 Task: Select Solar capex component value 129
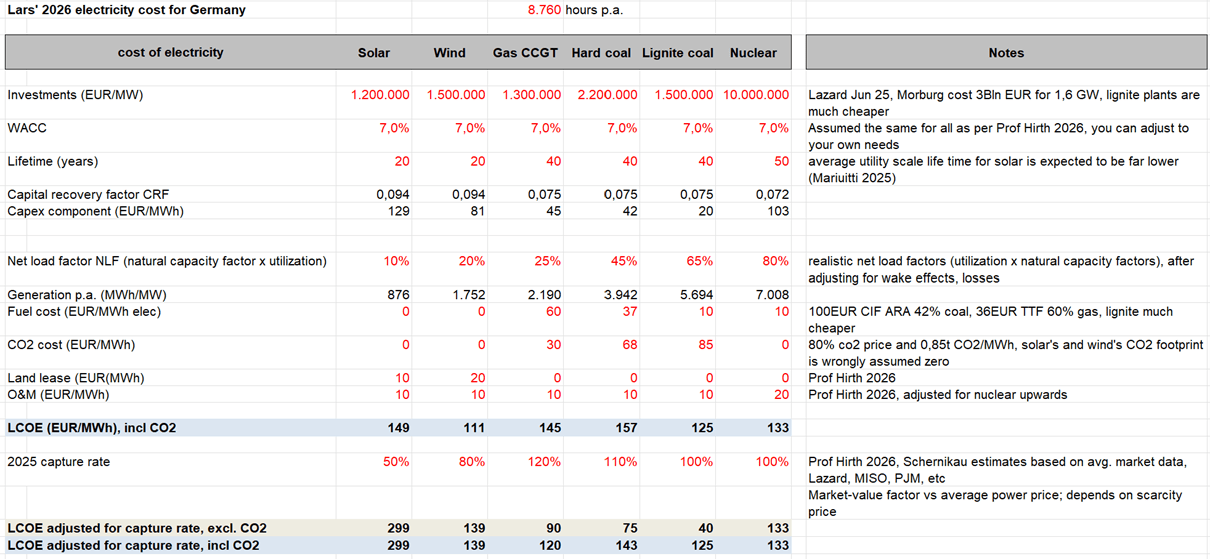click(x=397, y=211)
